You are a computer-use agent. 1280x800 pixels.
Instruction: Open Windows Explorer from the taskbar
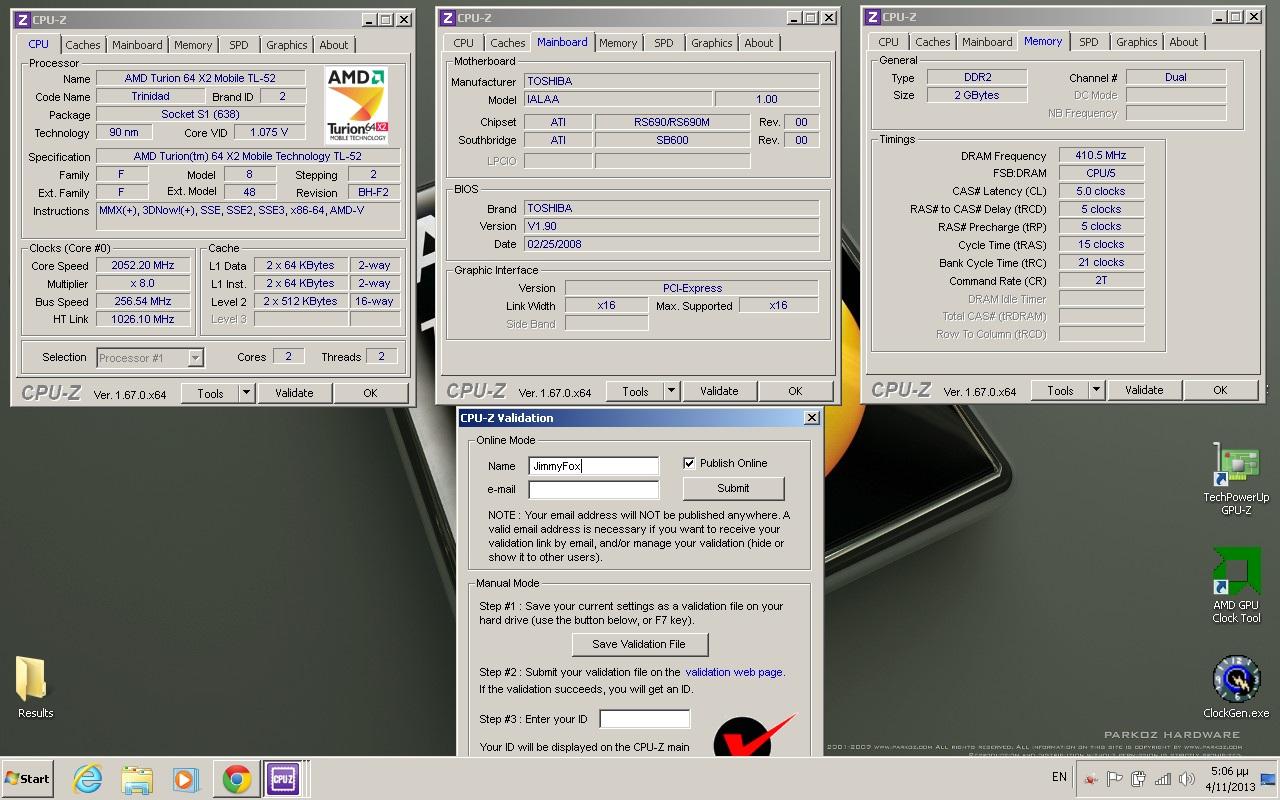137,778
